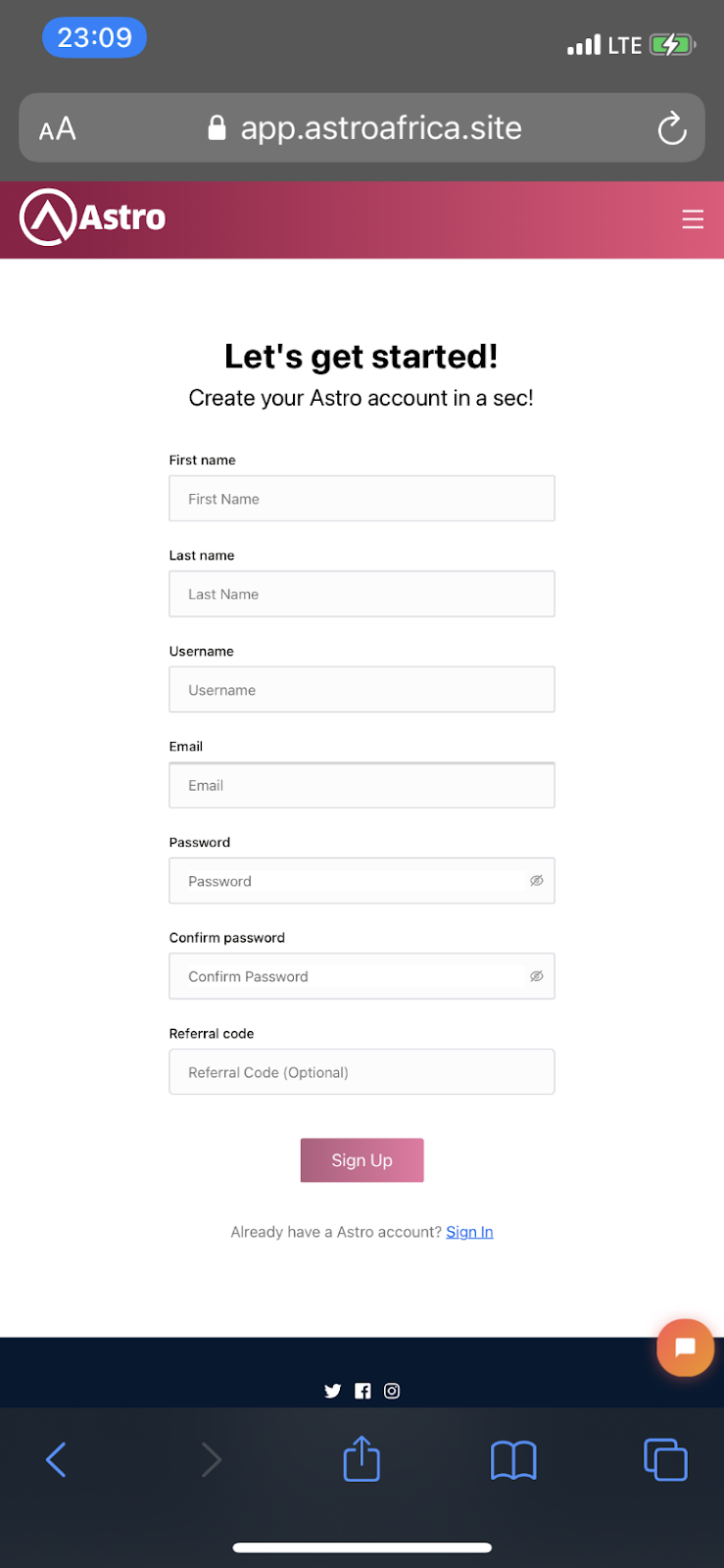Follow the Sign In link

point(469,1232)
